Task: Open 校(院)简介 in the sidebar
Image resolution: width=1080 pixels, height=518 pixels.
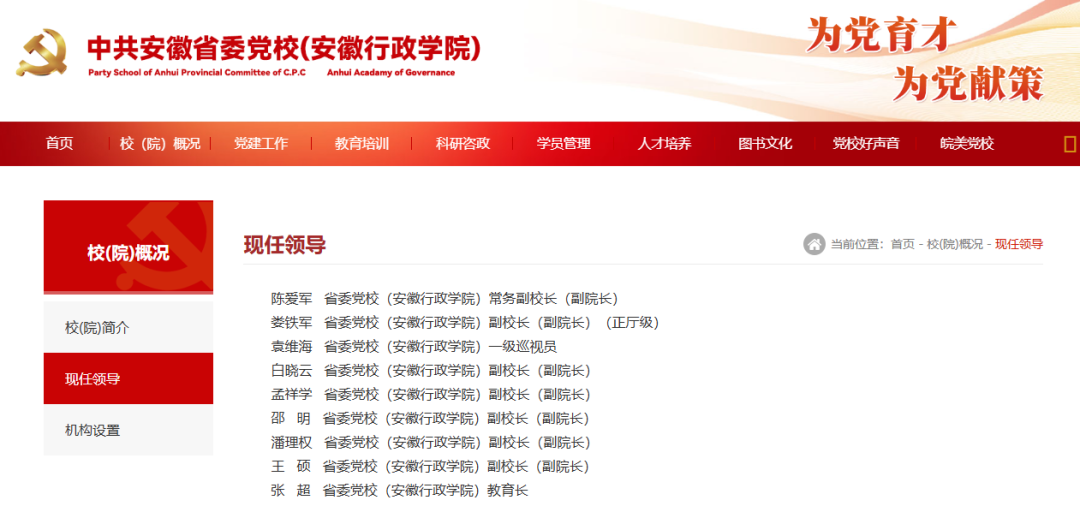Action: 128,328
